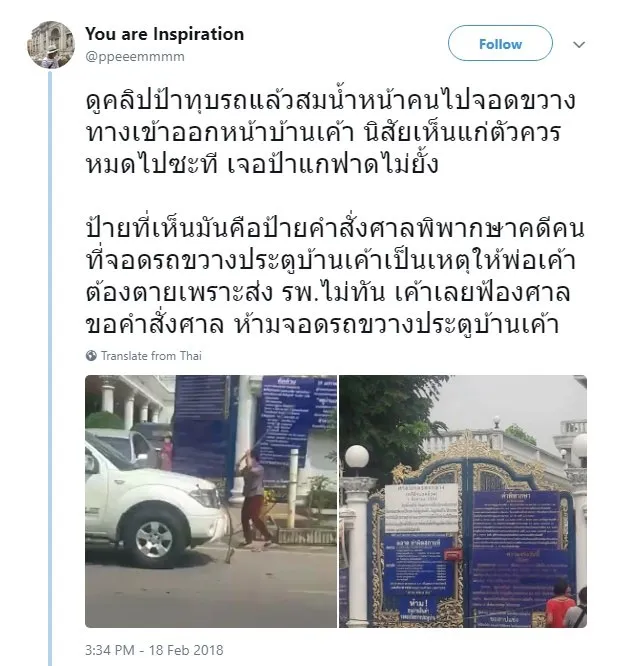Image resolution: width=620 pixels, height=666 pixels.
Task: Open the left photo of the white pickup truck
Action: click(x=211, y=501)
